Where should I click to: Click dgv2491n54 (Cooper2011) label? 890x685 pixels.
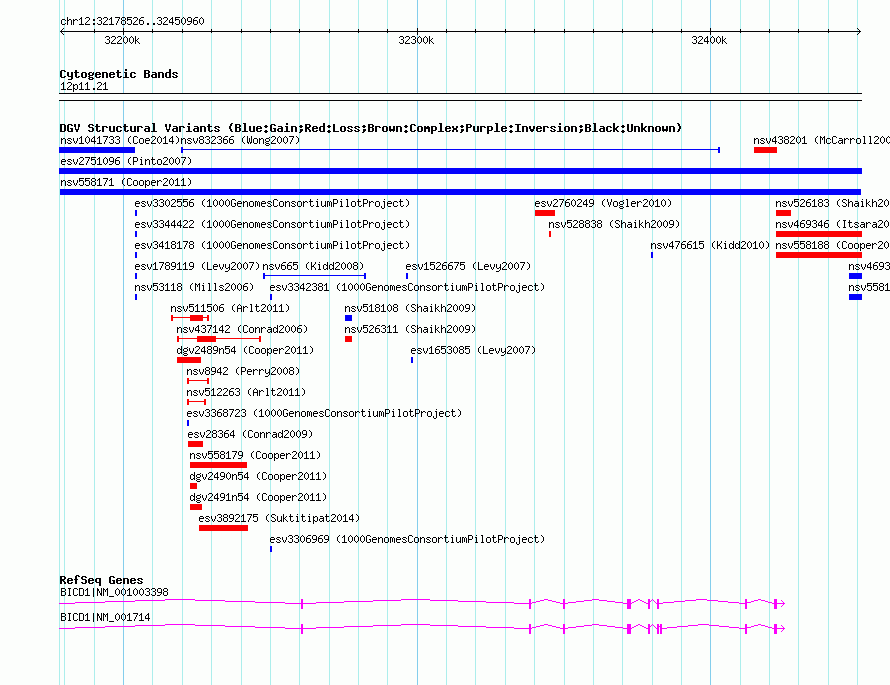258,497
